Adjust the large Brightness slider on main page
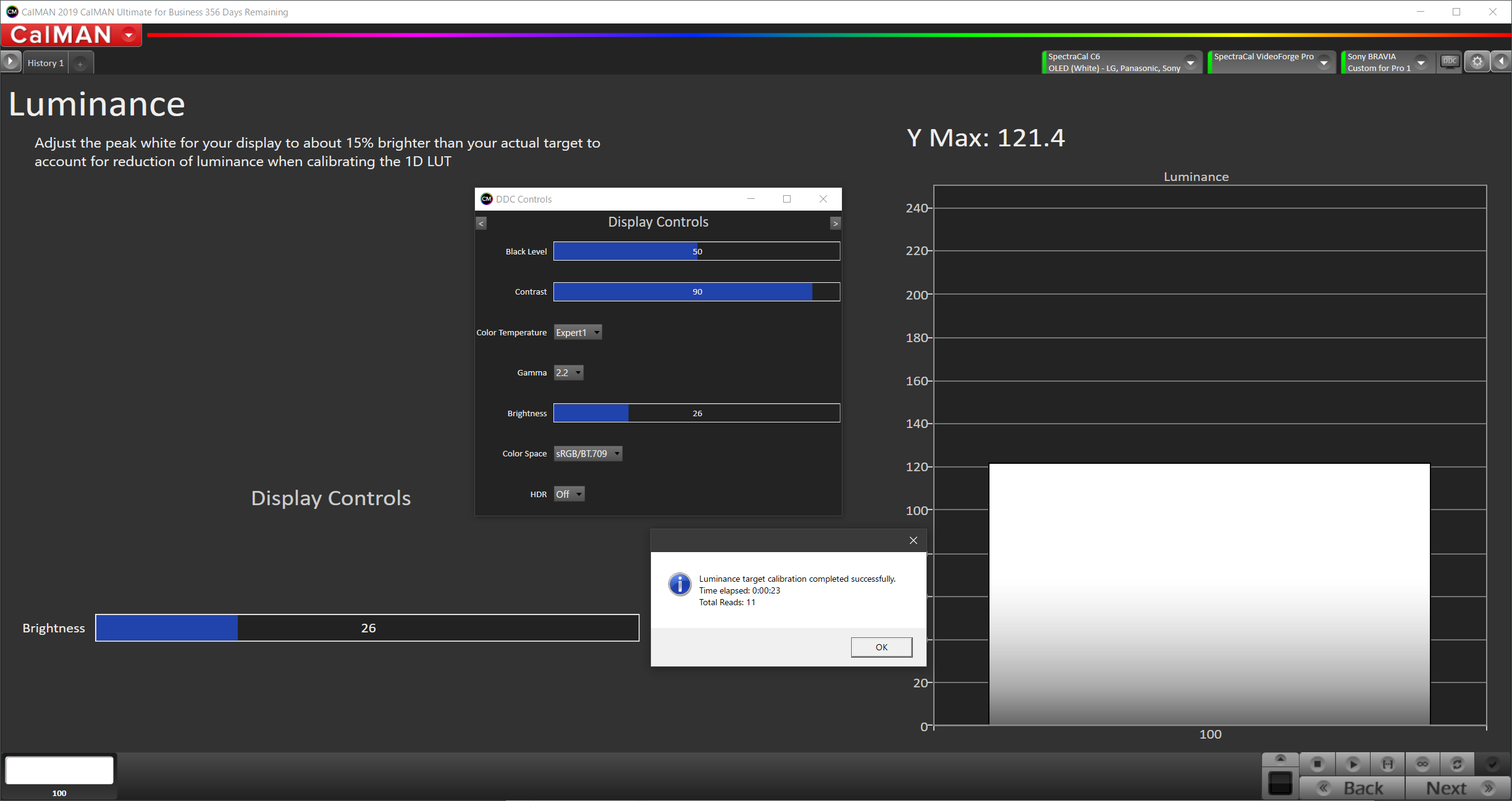The width and height of the screenshot is (1512, 801). [367, 628]
